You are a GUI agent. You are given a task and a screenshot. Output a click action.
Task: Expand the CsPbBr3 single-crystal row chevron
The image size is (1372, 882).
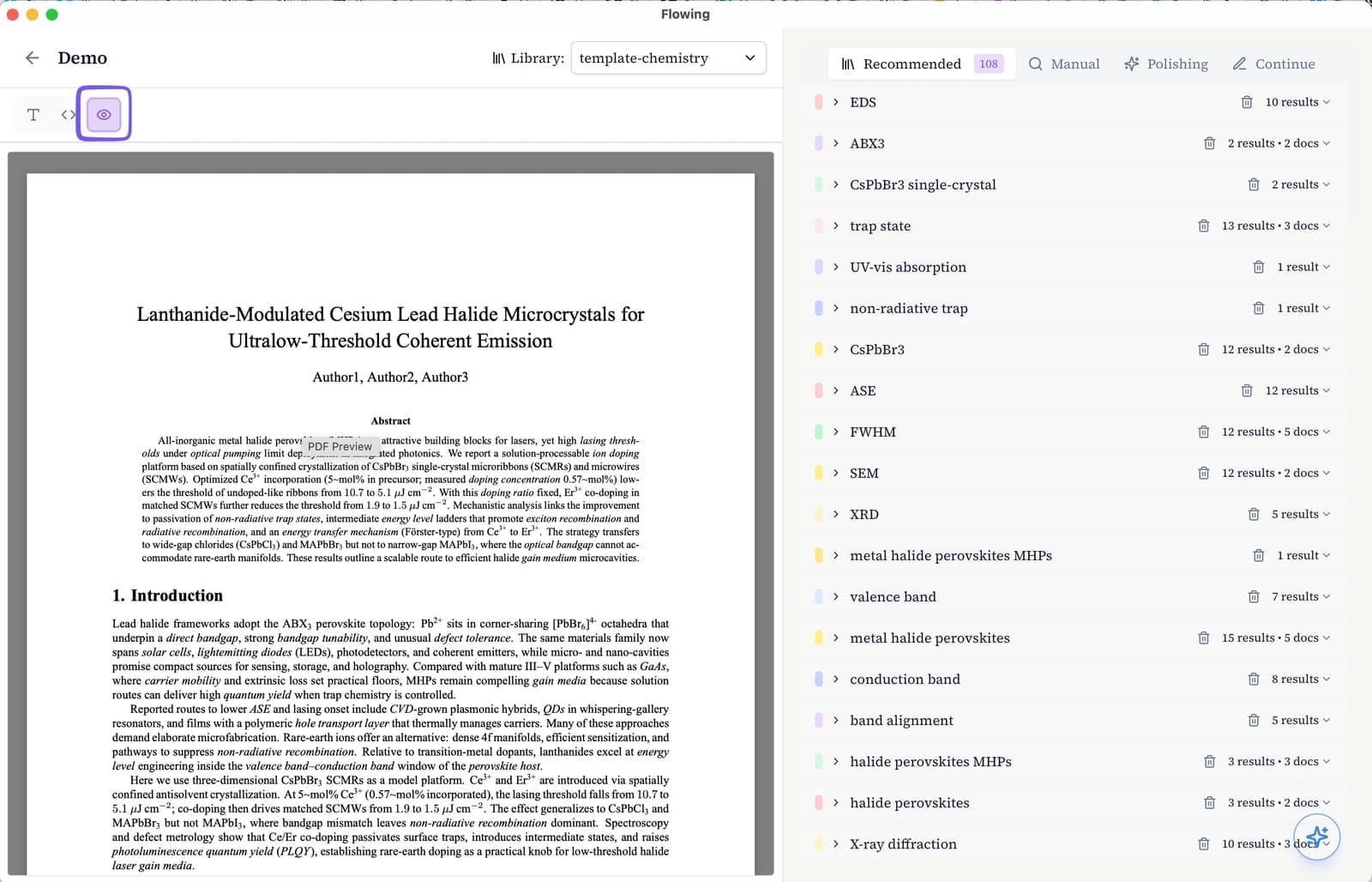[x=835, y=184]
